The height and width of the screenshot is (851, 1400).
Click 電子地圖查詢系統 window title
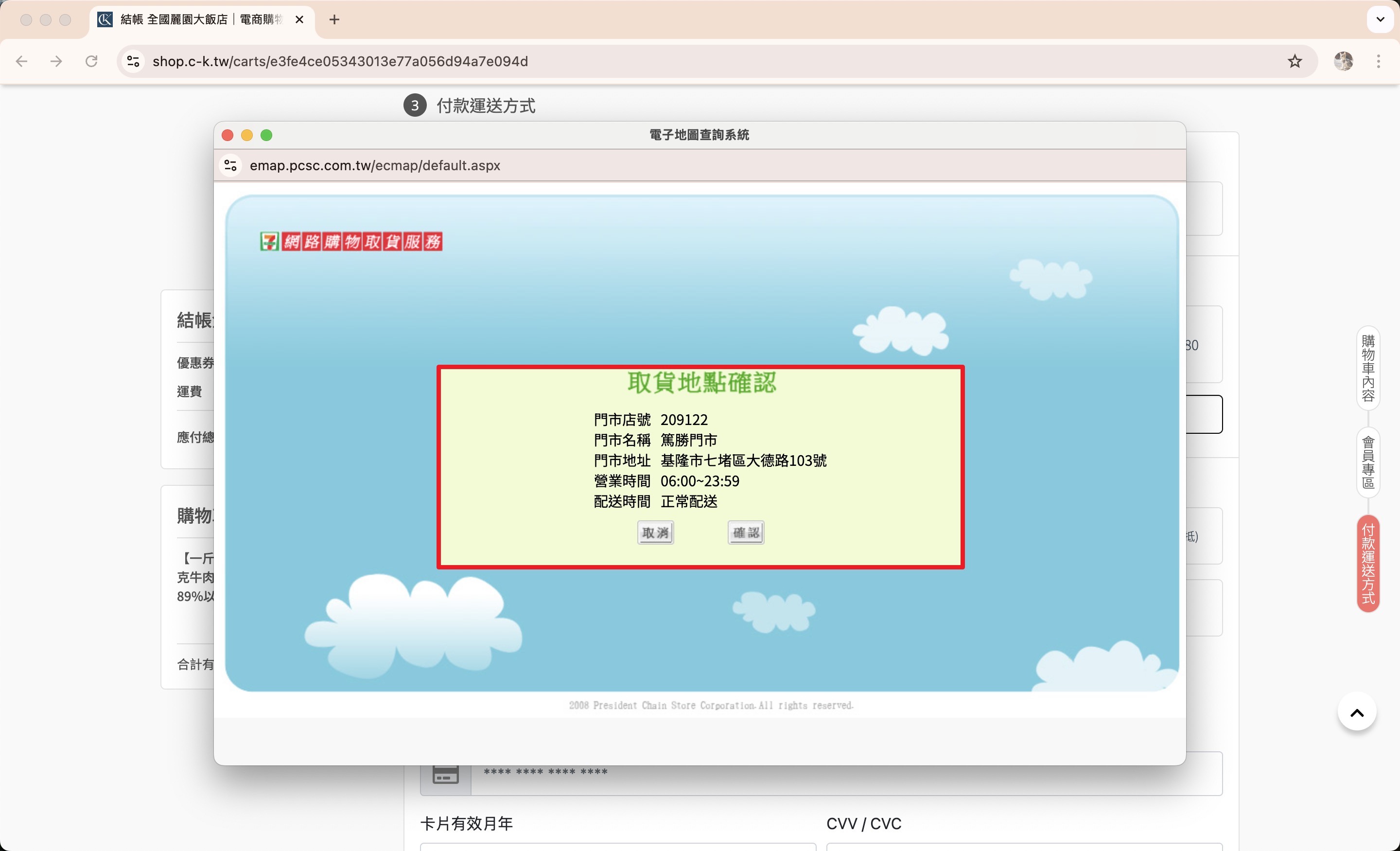pos(699,135)
